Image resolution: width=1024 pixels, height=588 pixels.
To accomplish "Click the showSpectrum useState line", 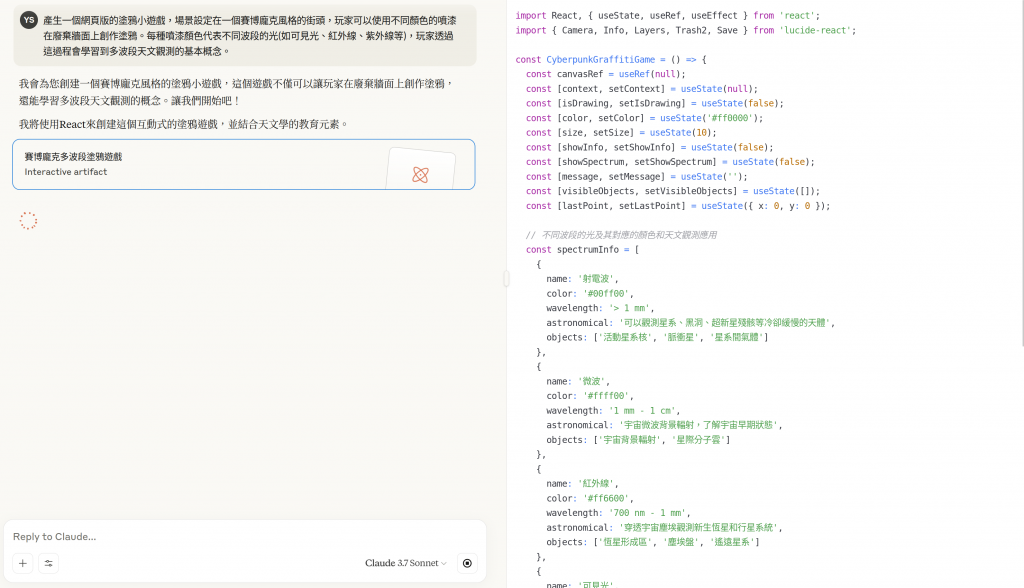I will click(670, 161).
